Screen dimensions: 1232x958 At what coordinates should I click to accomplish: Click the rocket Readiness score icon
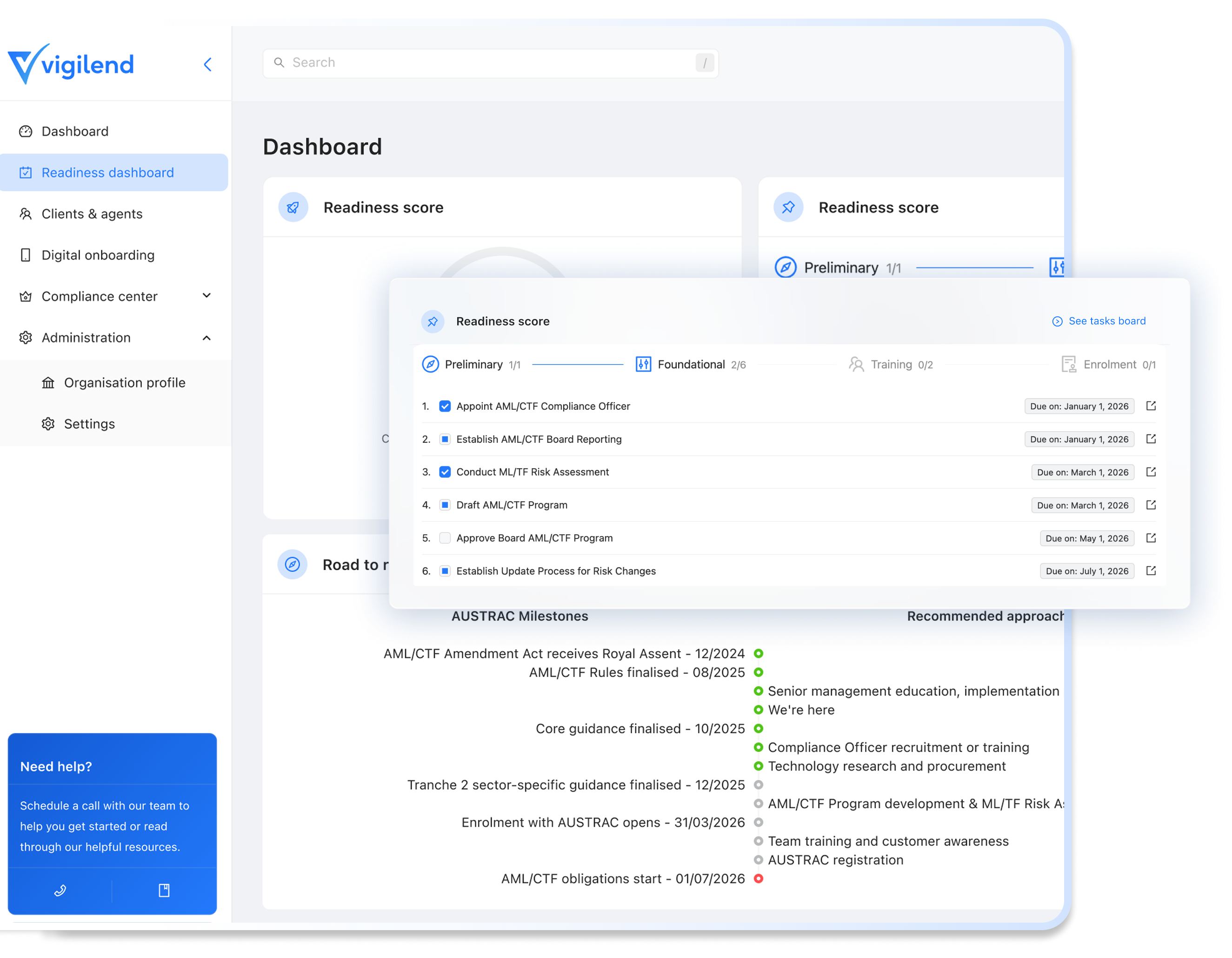pos(293,207)
